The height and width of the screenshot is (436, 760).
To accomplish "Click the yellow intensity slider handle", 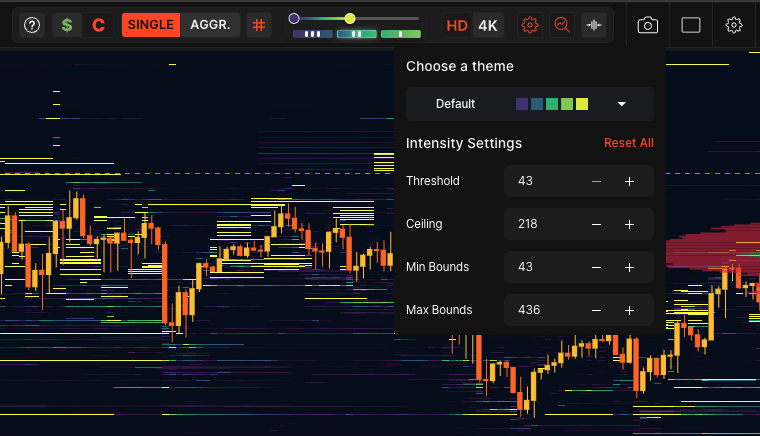I will pyautogui.click(x=350, y=18).
